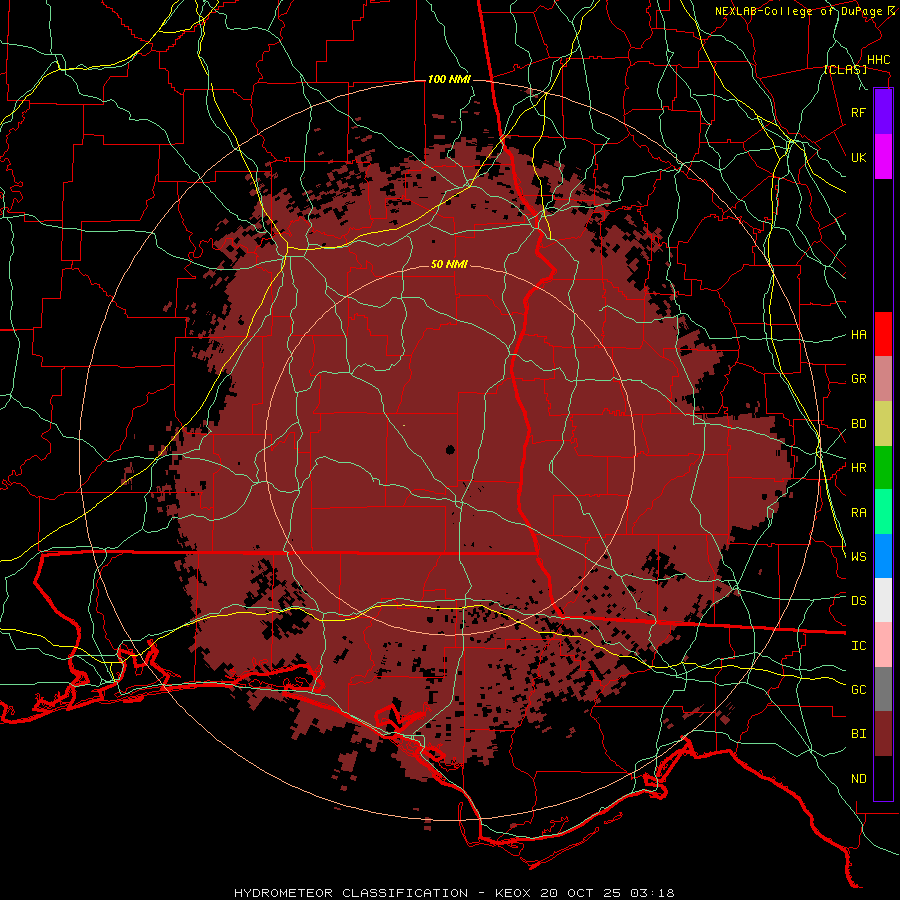The image size is (900, 900).
Task: Click the BI legend label
Action: coord(858,734)
